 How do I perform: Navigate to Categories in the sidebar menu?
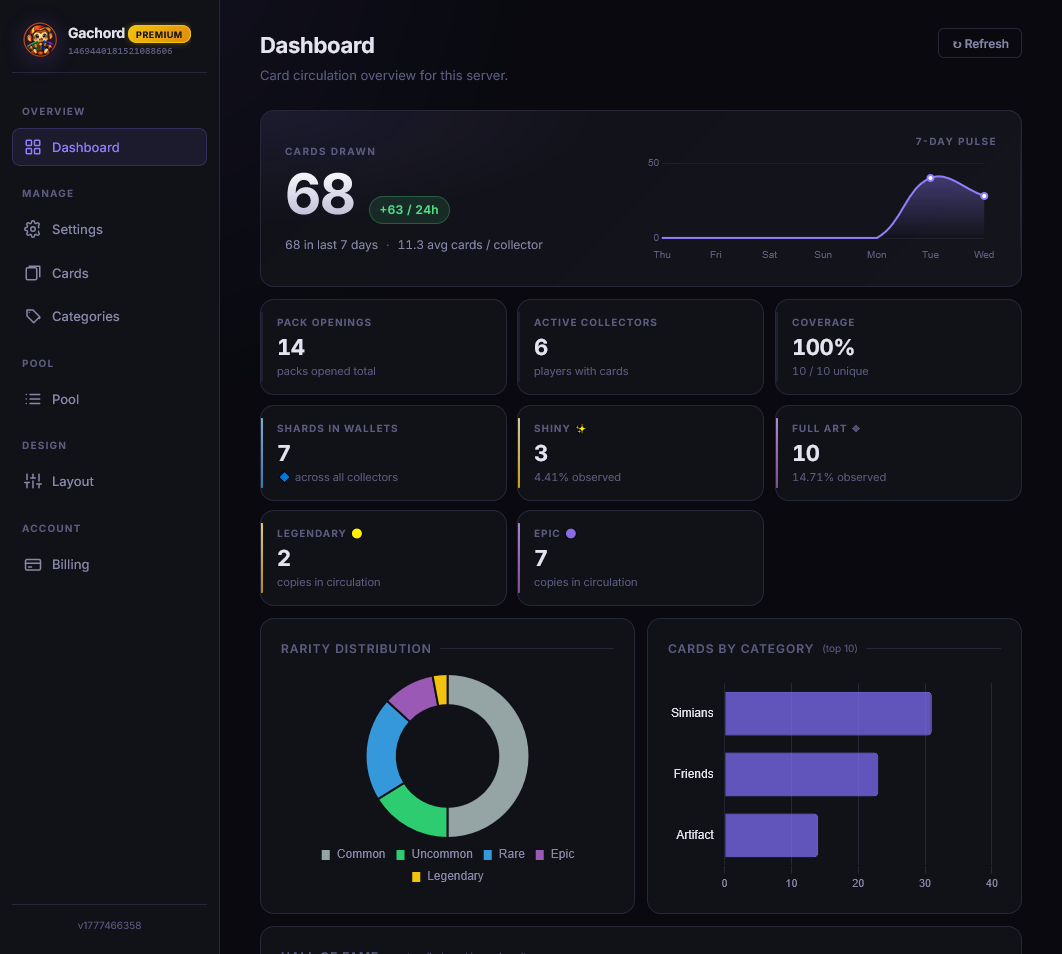(88, 316)
